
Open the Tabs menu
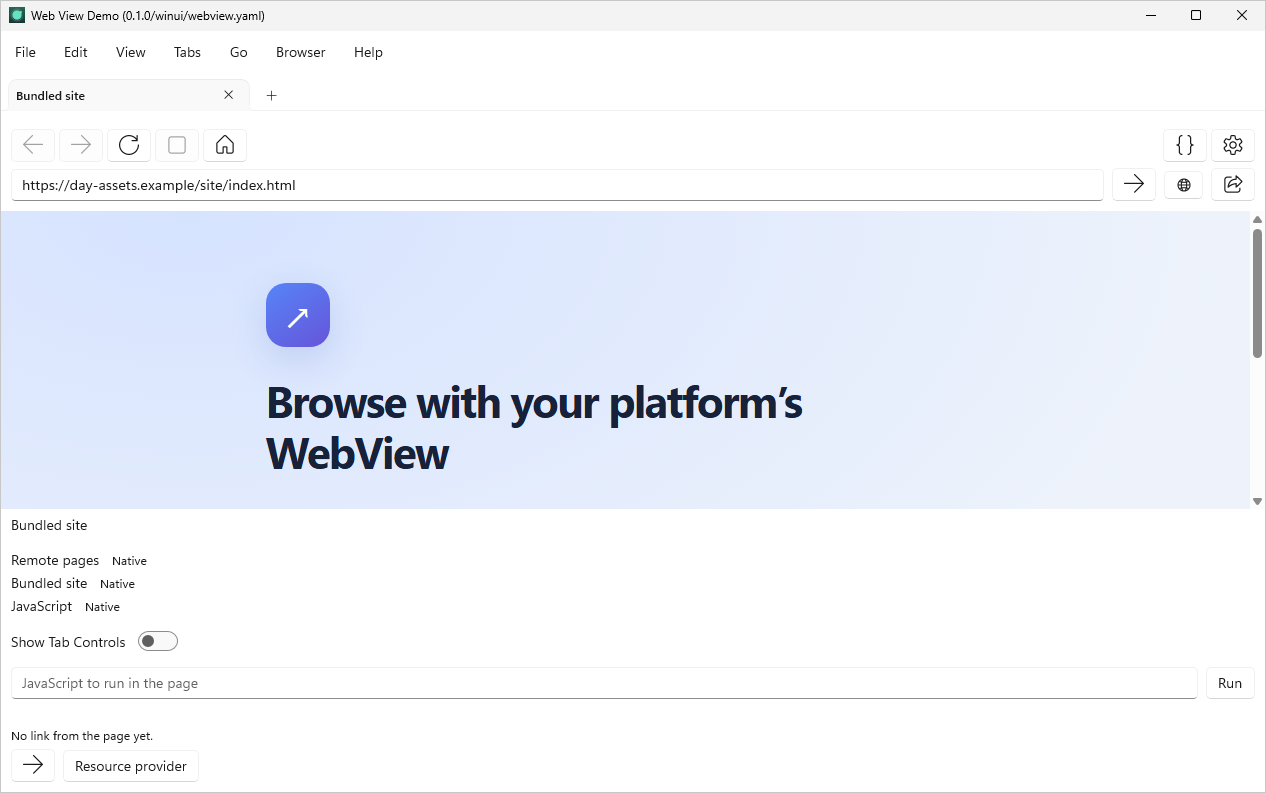tap(187, 52)
